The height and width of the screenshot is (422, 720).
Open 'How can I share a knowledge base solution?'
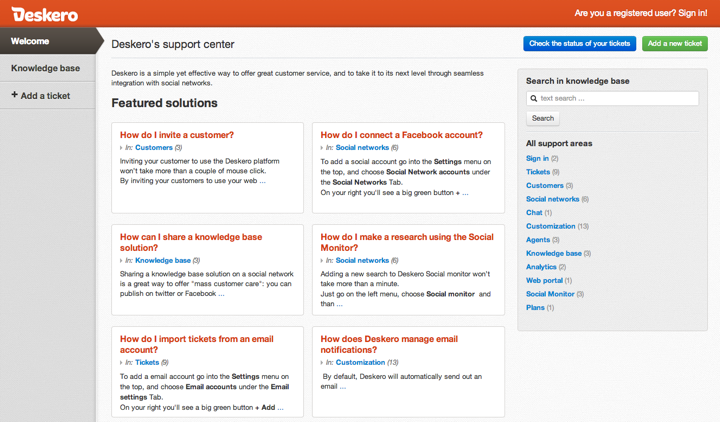(191, 242)
